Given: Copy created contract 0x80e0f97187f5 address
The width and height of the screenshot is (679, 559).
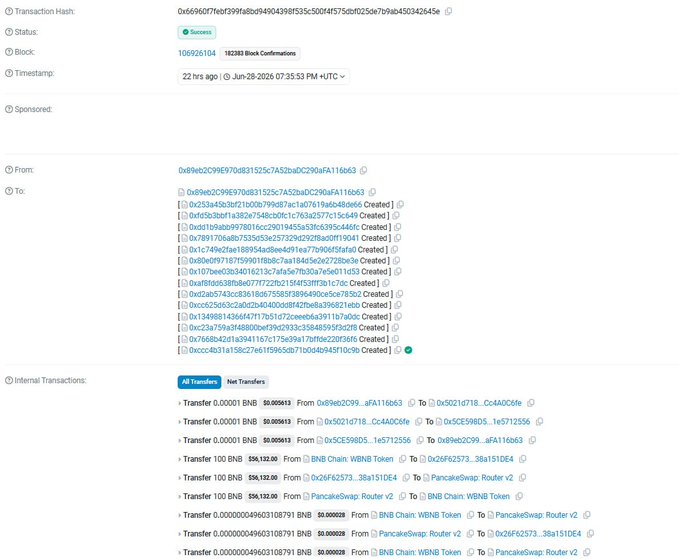Looking at the screenshot, I should tap(396, 261).
